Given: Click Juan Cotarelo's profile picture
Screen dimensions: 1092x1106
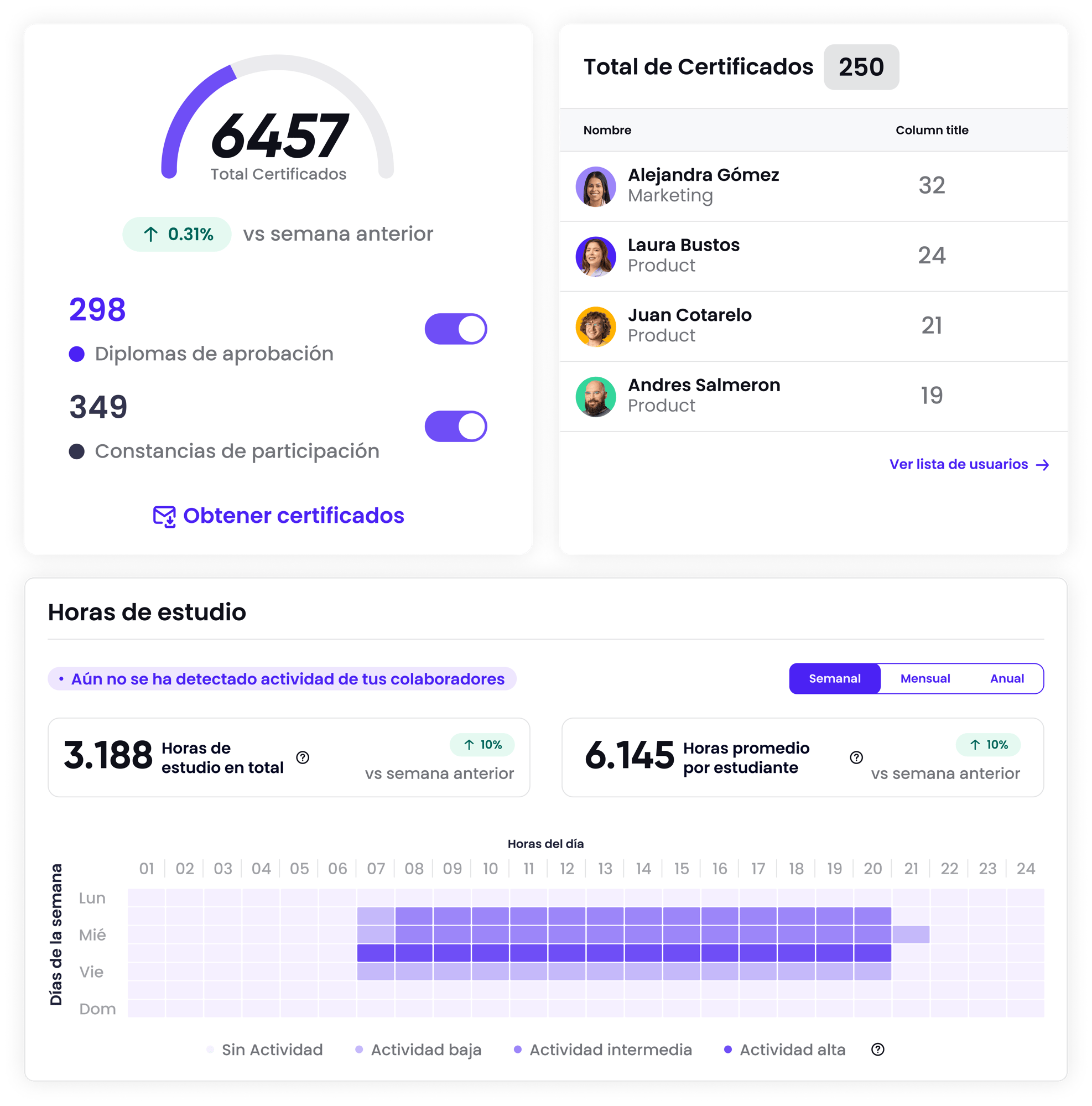Looking at the screenshot, I should click(596, 326).
